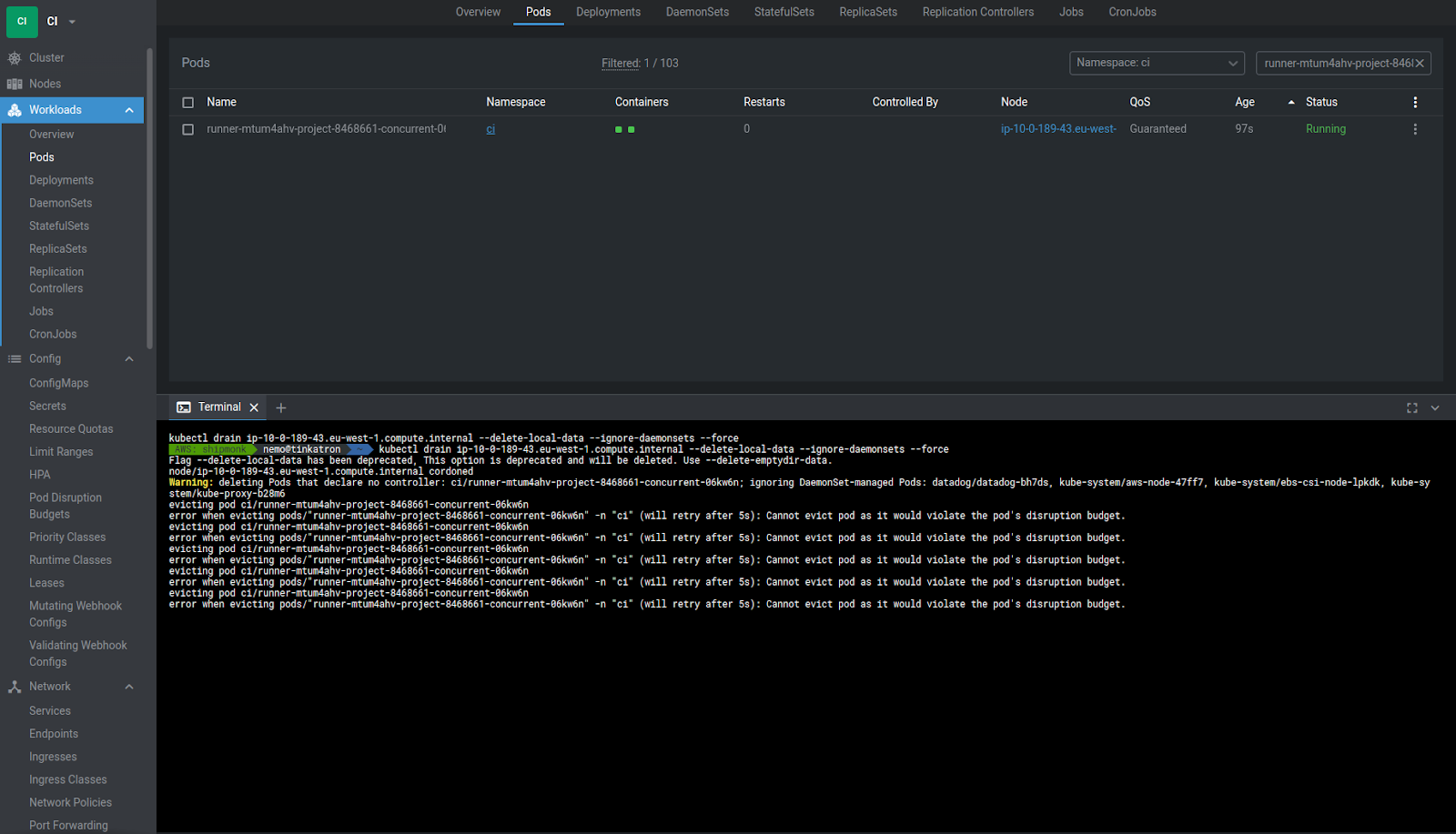
Task: Switch to the Overview top tab
Action: click(478, 12)
